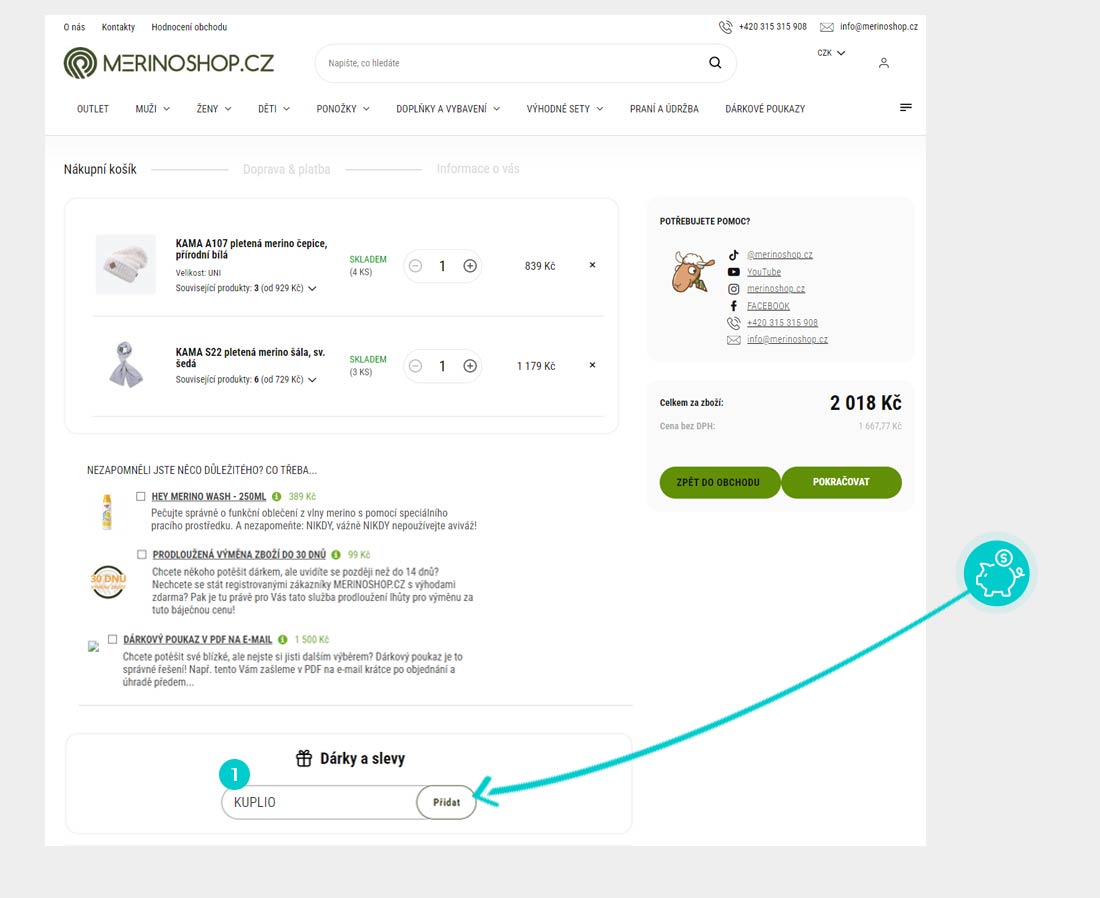
Task: Decrease quantity of KAMA S22 šála
Action: tap(415, 366)
